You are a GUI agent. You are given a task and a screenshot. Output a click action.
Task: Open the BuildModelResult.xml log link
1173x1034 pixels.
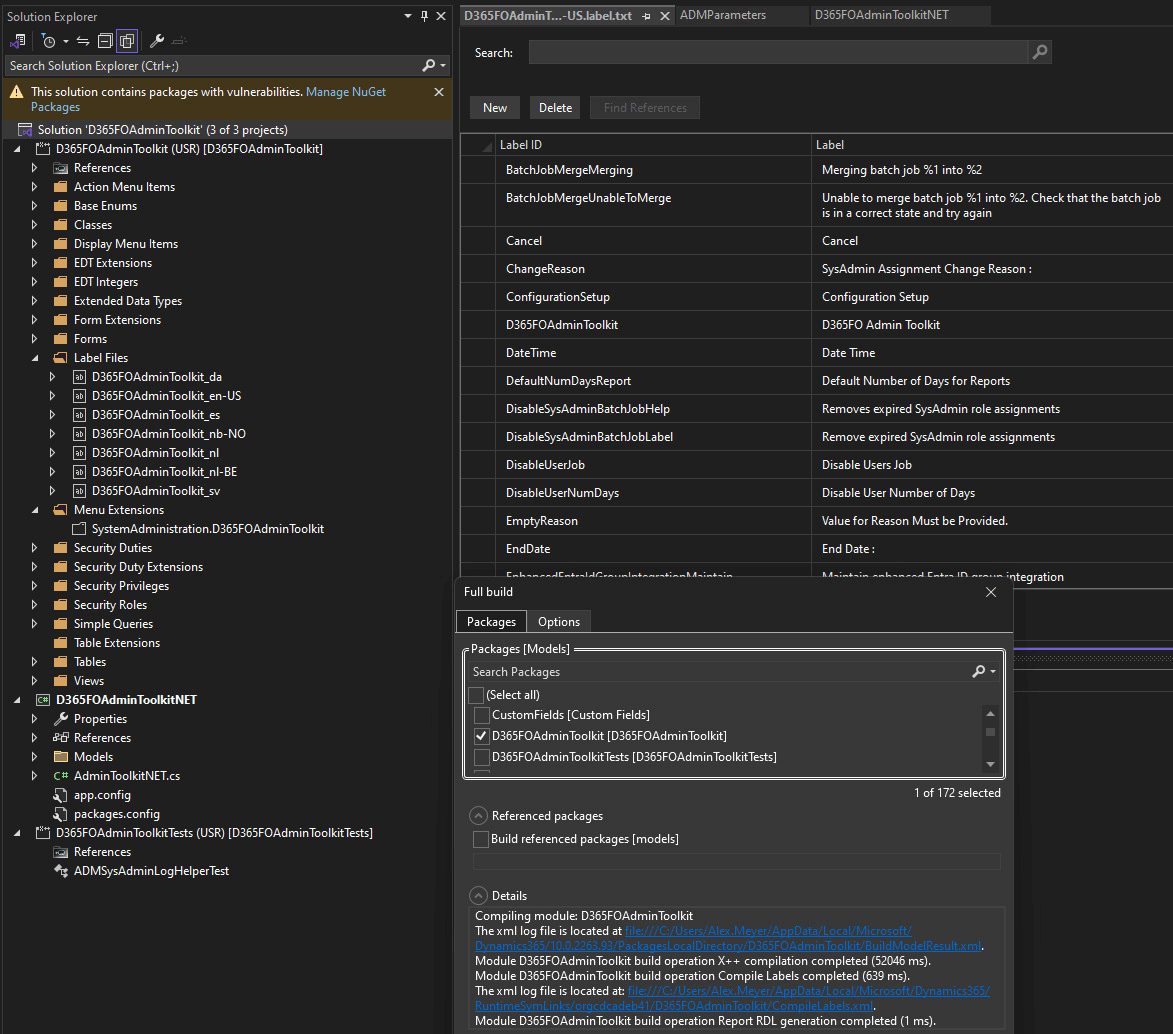point(729,938)
